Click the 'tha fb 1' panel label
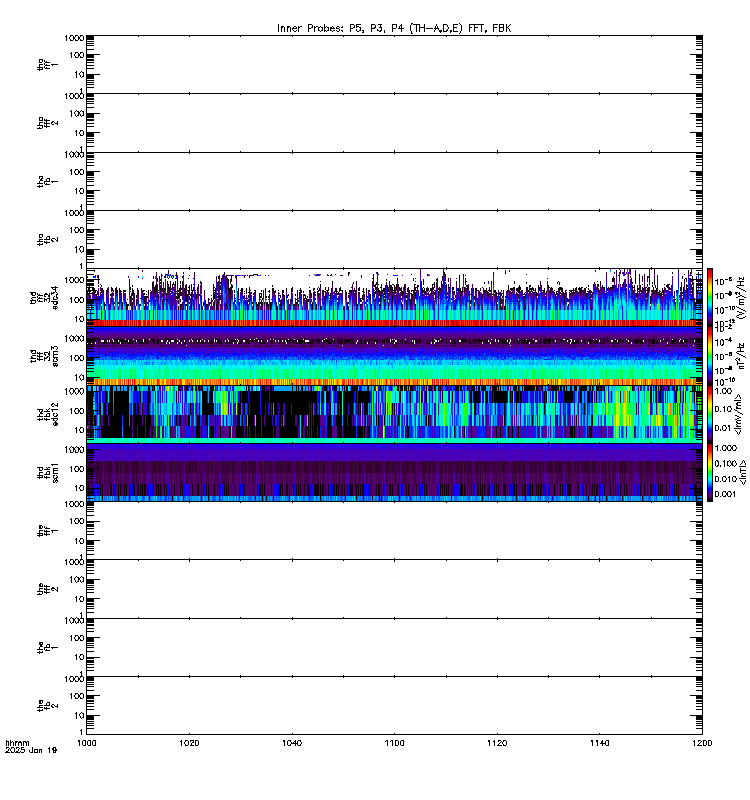Screen dimensions: 750x800 click(47, 181)
